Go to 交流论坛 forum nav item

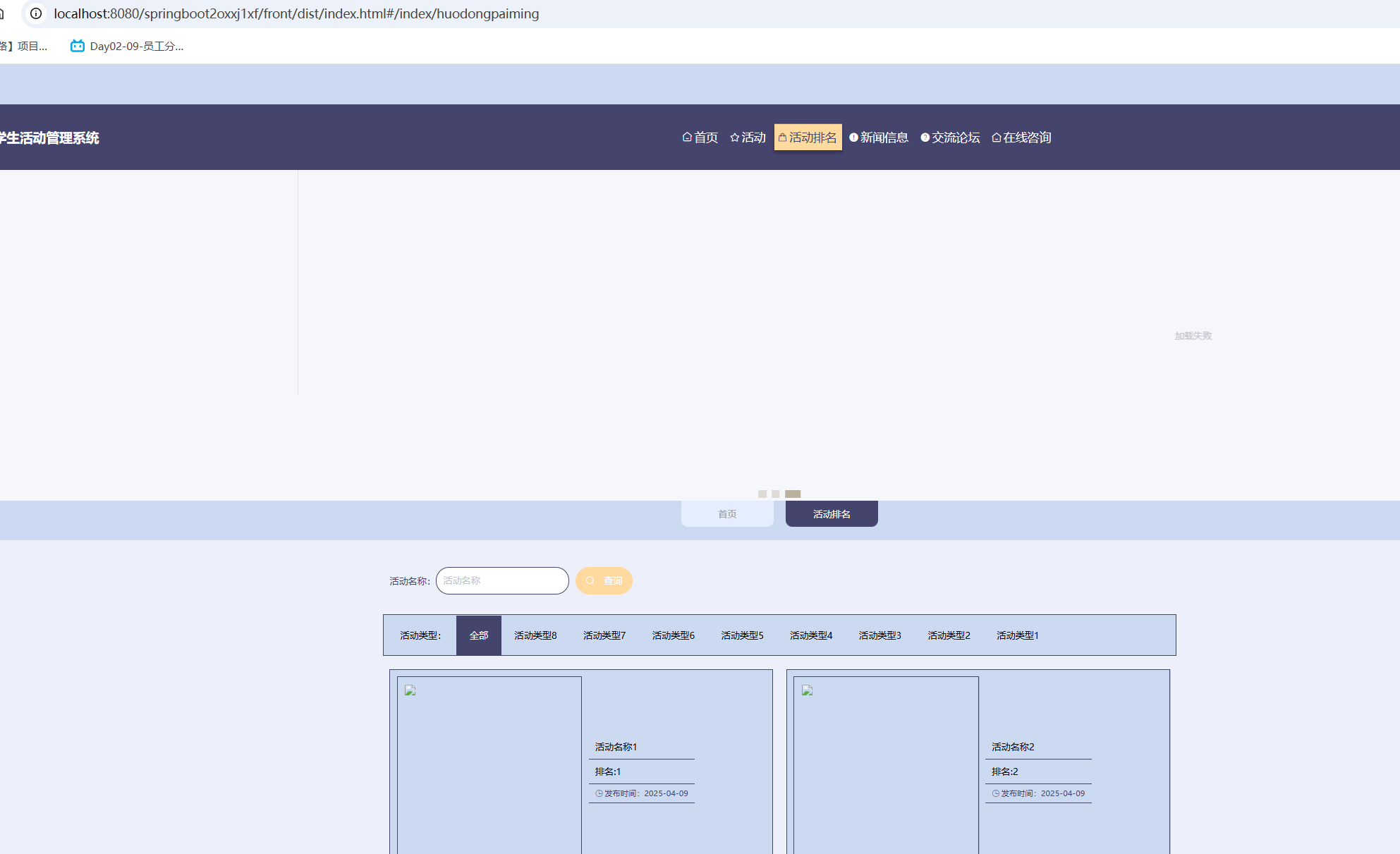click(x=950, y=138)
